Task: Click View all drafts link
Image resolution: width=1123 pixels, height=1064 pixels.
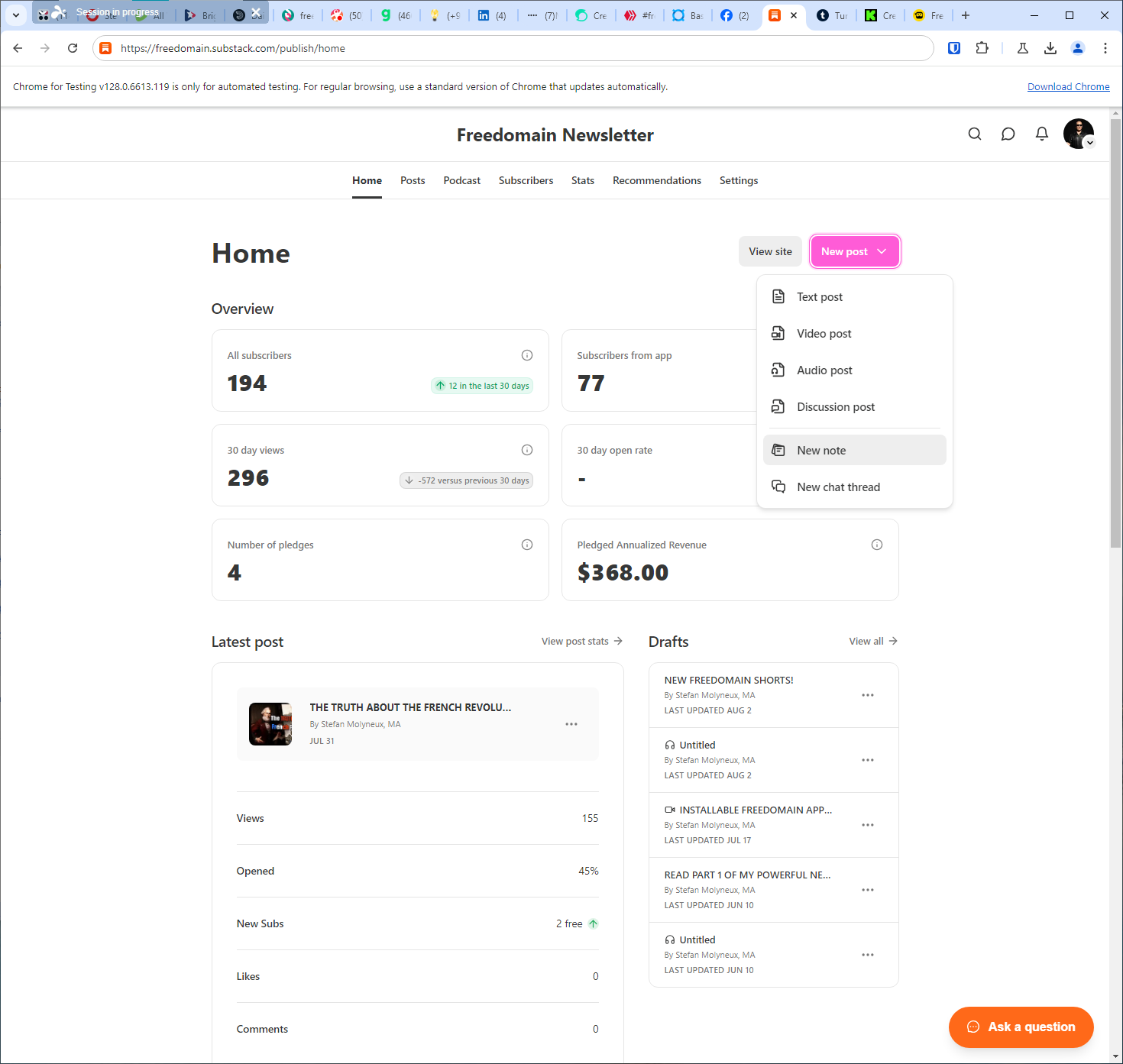Action: (x=873, y=642)
